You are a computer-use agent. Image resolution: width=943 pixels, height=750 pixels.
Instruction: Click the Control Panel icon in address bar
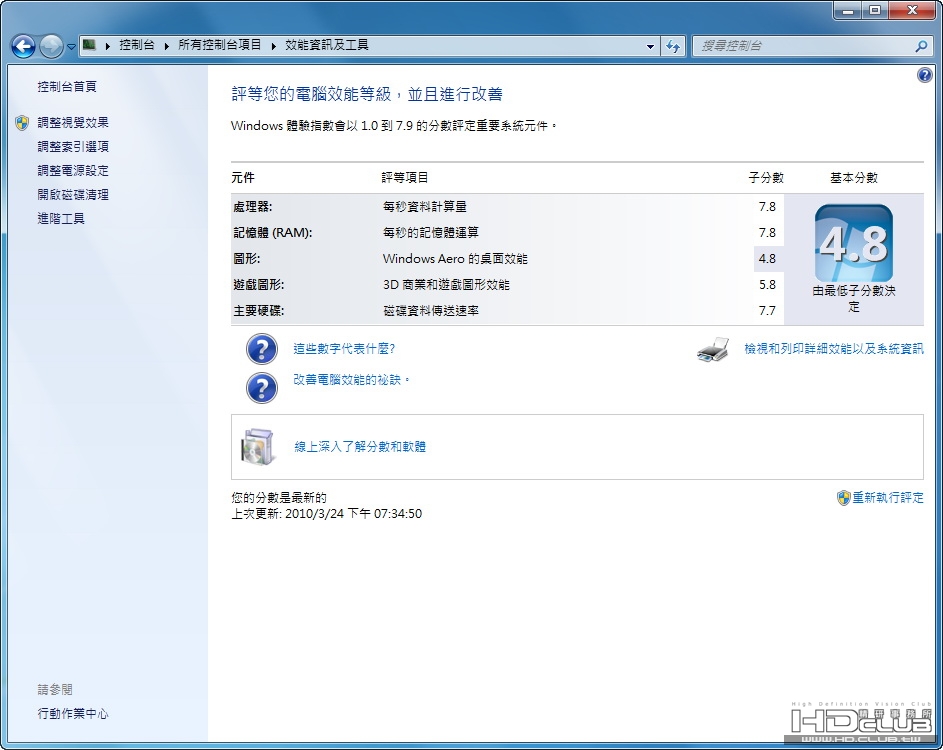[x=90, y=45]
